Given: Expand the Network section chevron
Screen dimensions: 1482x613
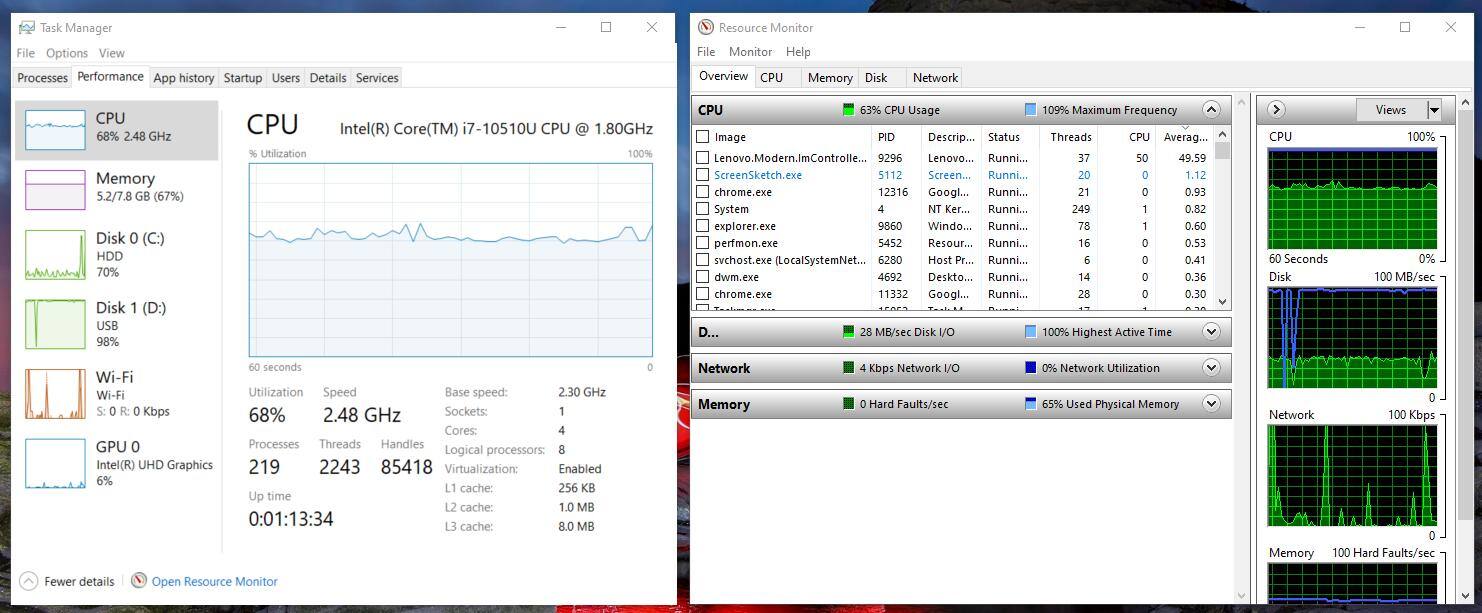Looking at the screenshot, I should 1211,368.
